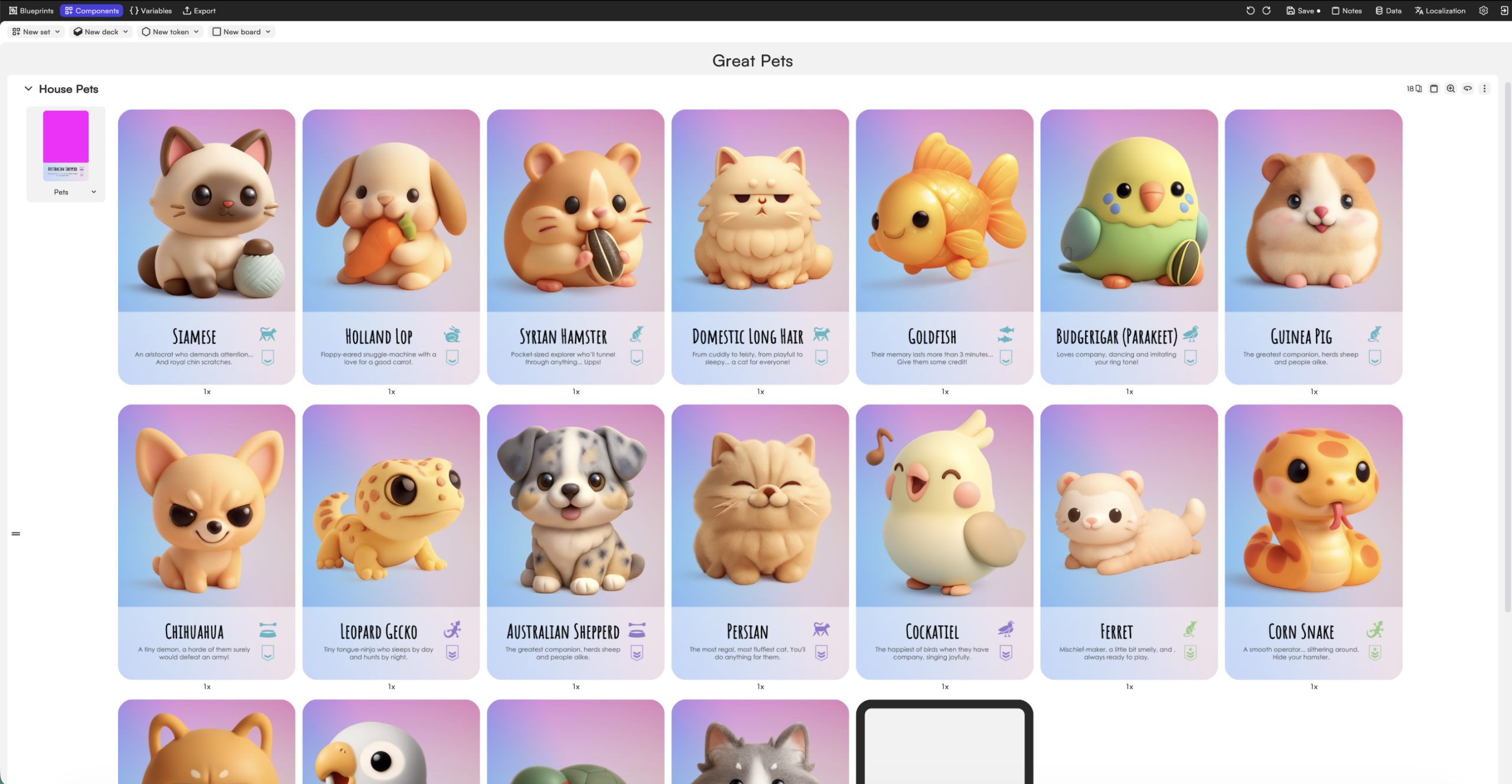This screenshot has width=1512, height=784.
Task: Click the vertical scrollbar on the right
Action: coord(1507,348)
